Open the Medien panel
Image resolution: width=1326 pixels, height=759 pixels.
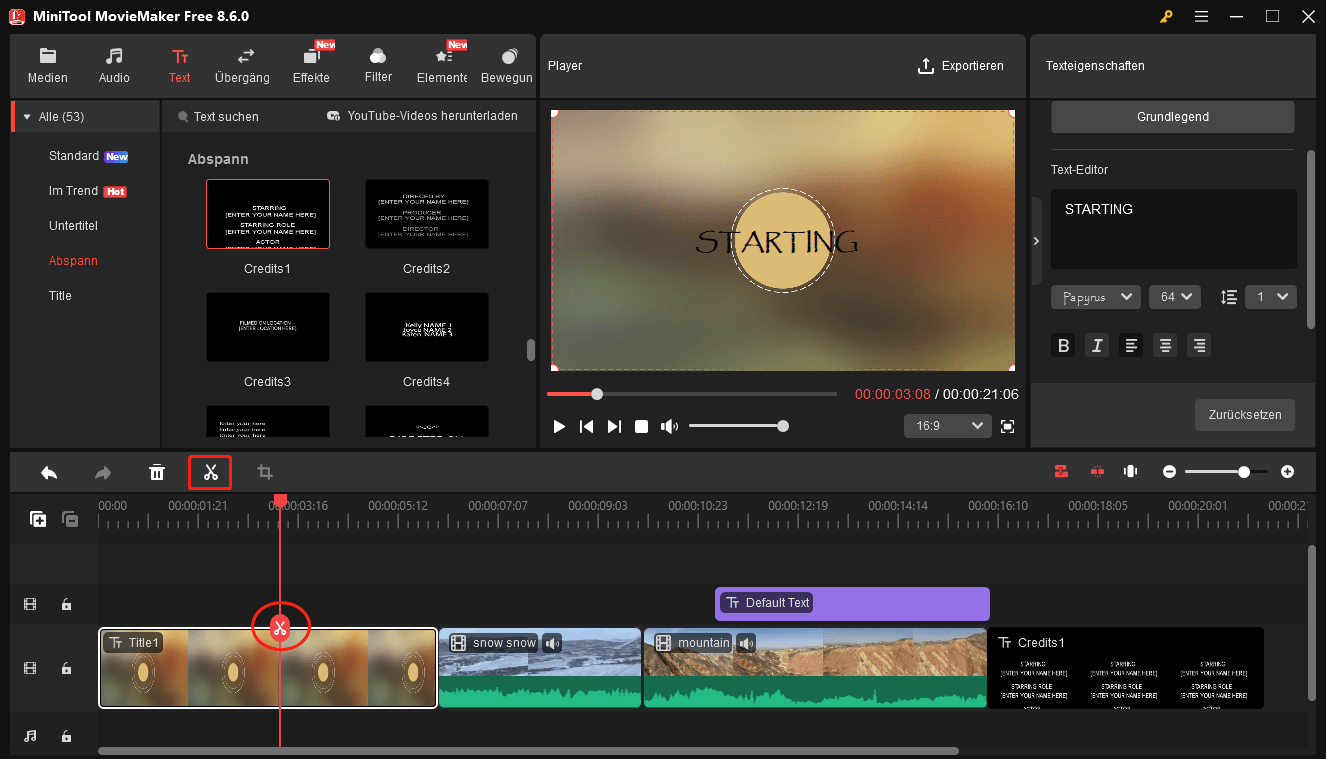point(47,65)
